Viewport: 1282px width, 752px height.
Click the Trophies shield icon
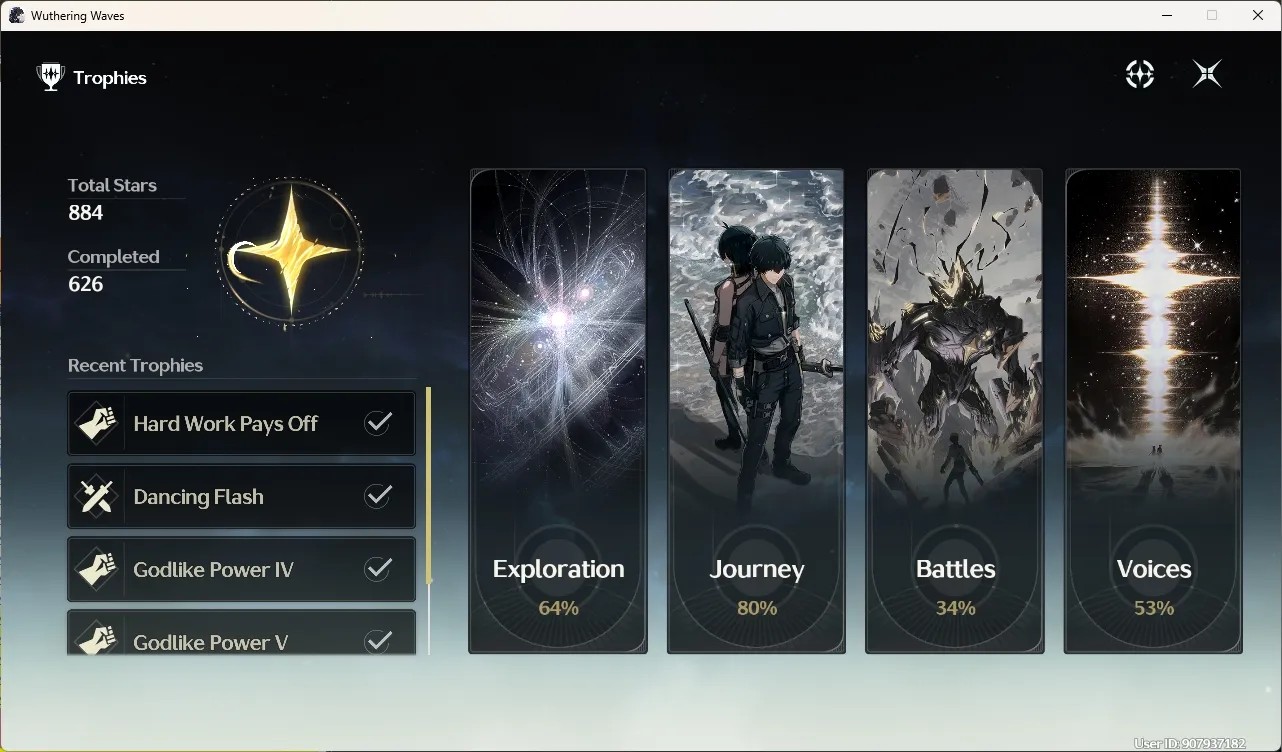pyautogui.click(x=49, y=77)
